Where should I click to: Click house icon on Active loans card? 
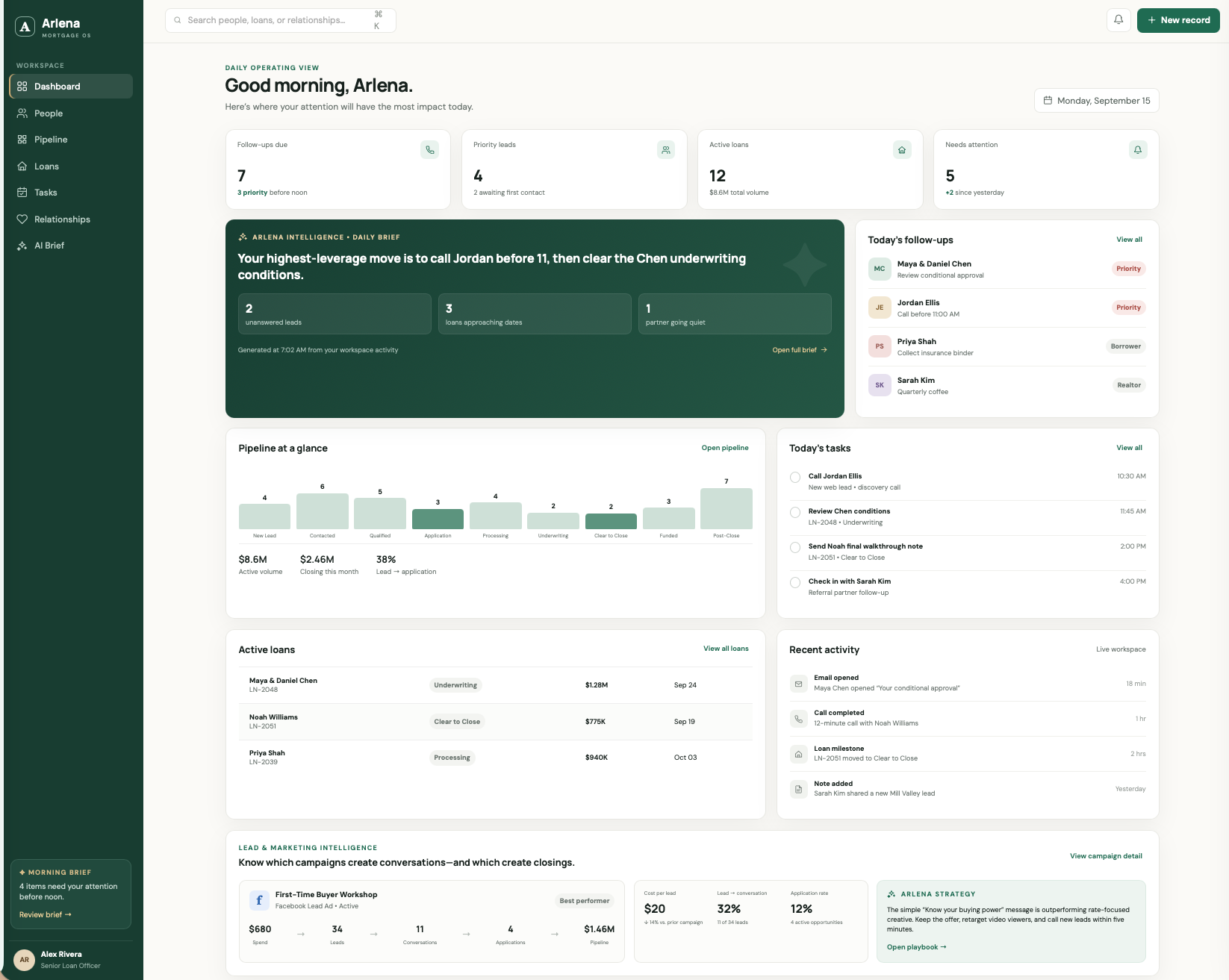click(x=902, y=150)
